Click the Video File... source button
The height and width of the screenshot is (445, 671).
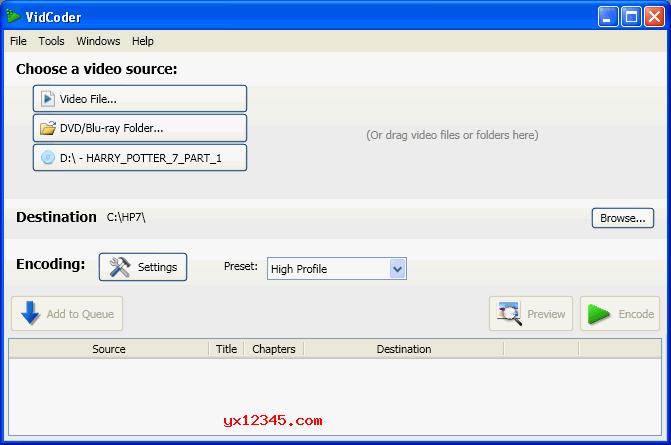(140, 99)
